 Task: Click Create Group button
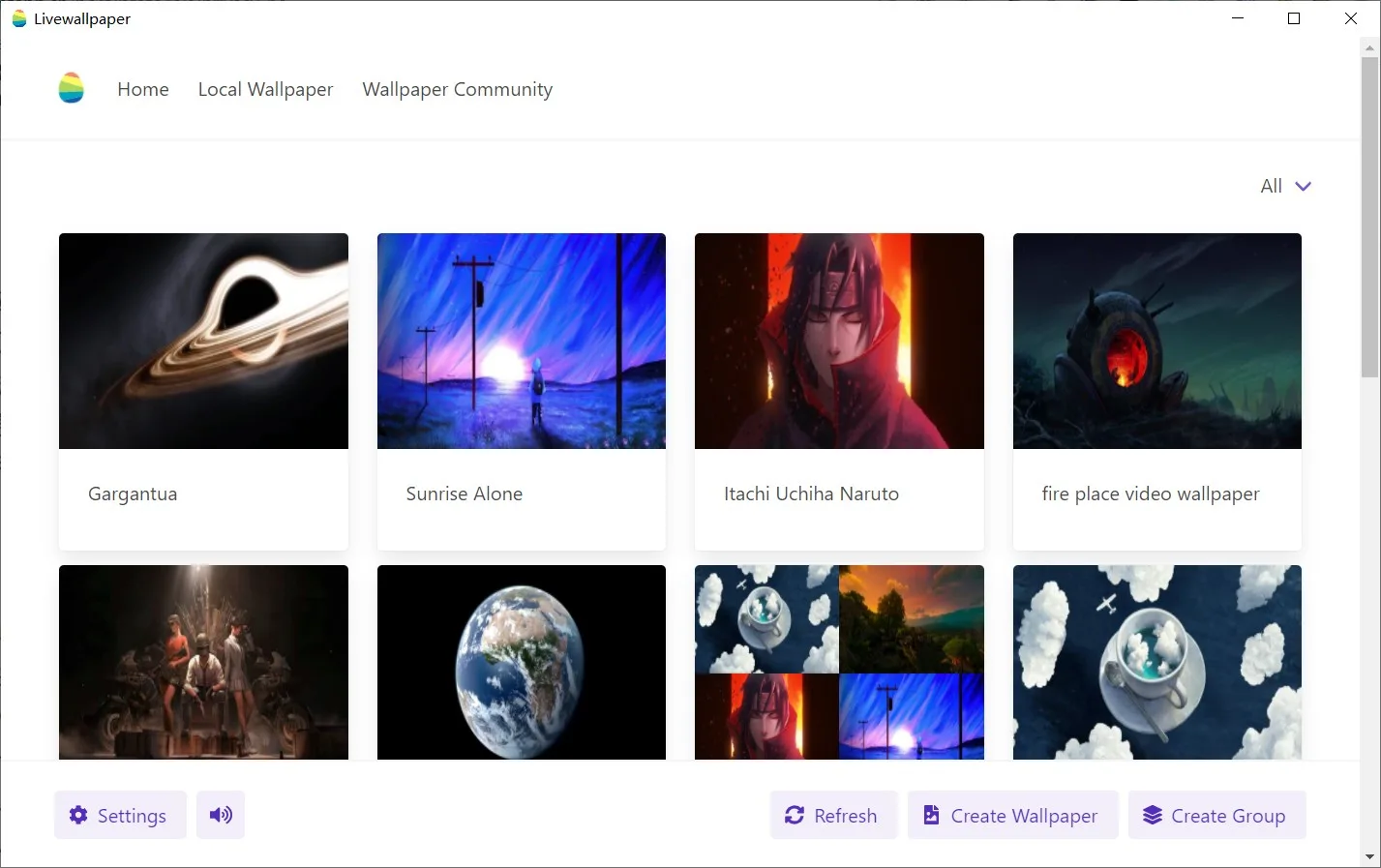pyautogui.click(x=1216, y=815)
